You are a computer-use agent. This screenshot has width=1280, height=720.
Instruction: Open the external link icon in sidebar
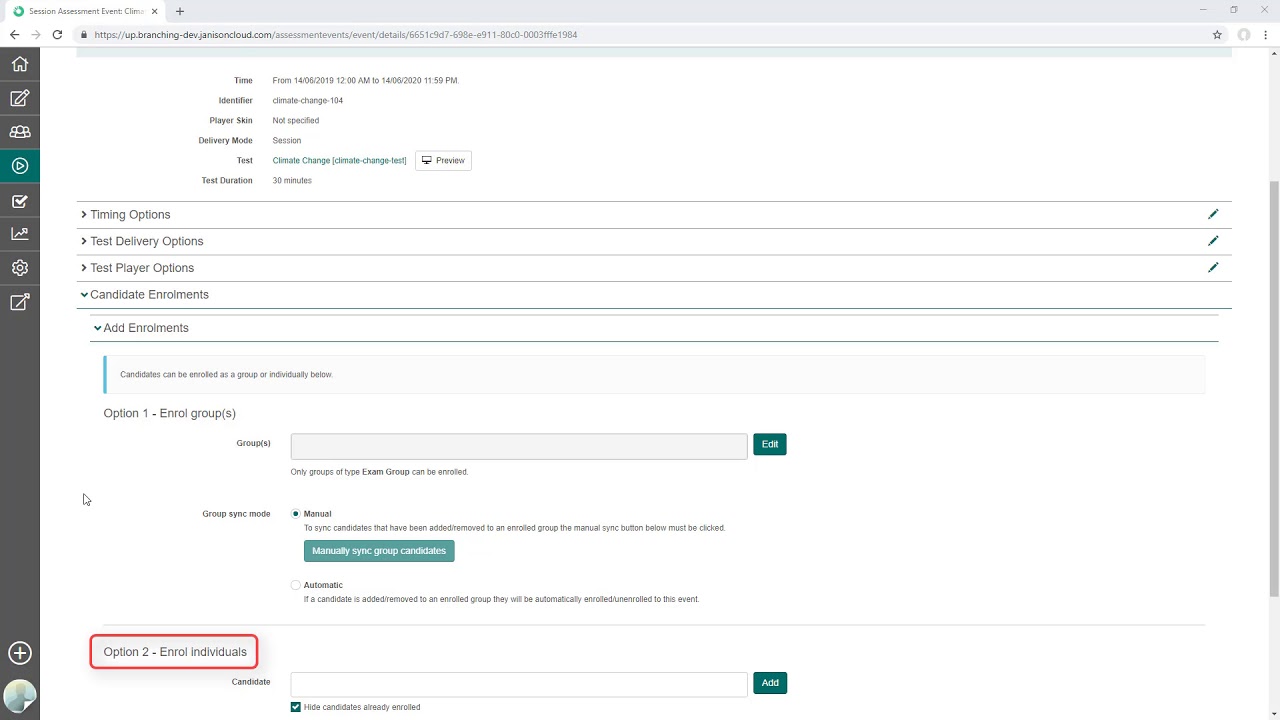click(x=20, y=302)
